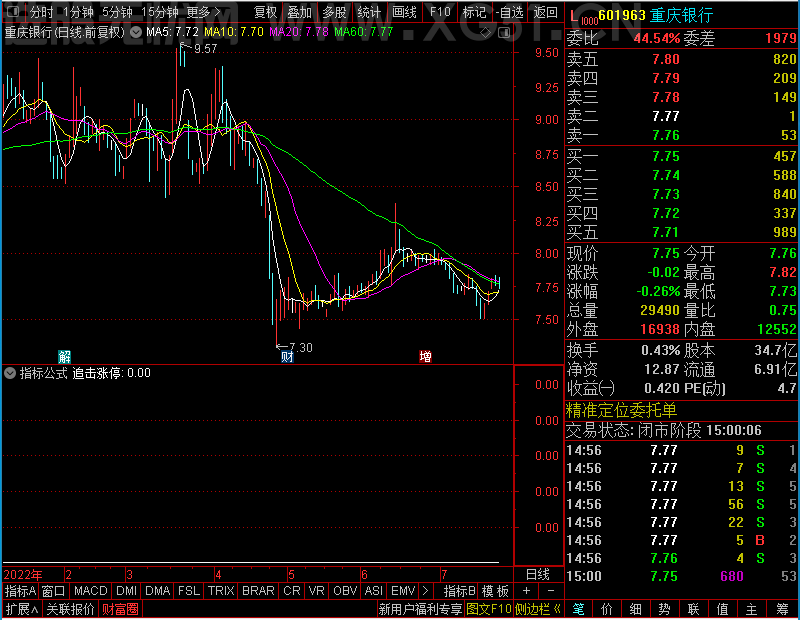This screenshot has width=800, height=620.
Task: Switch to 5分钟 chart
Action: click(x=117, y=12)
